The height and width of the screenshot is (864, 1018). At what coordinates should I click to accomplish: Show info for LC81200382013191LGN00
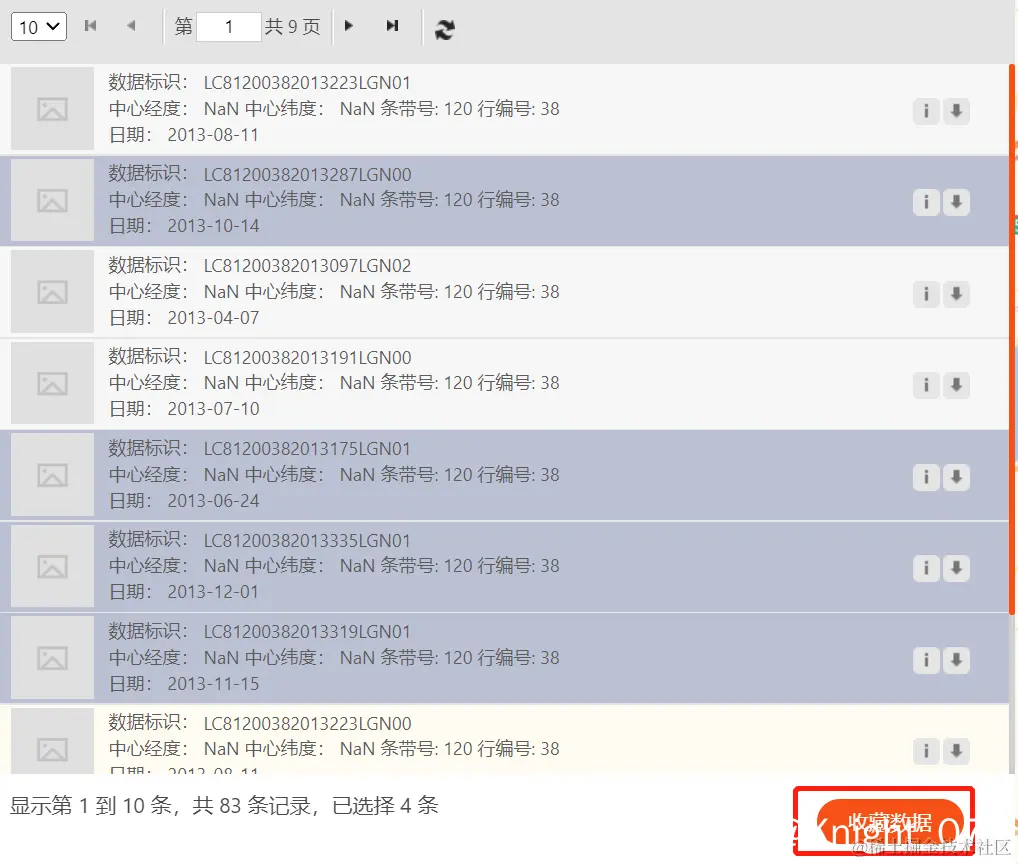tap(926, 385)
